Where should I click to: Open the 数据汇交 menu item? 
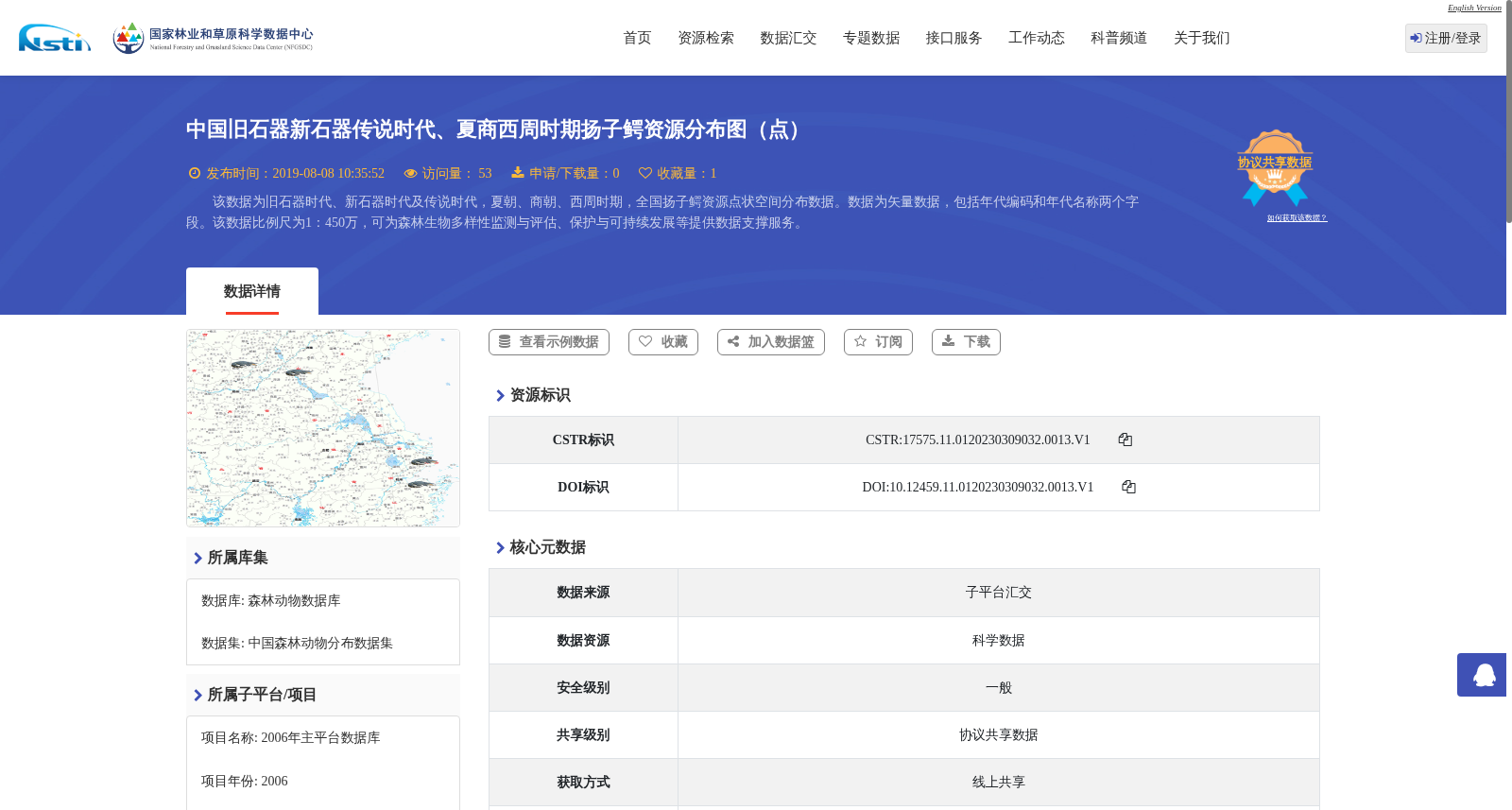click(788, 38)
